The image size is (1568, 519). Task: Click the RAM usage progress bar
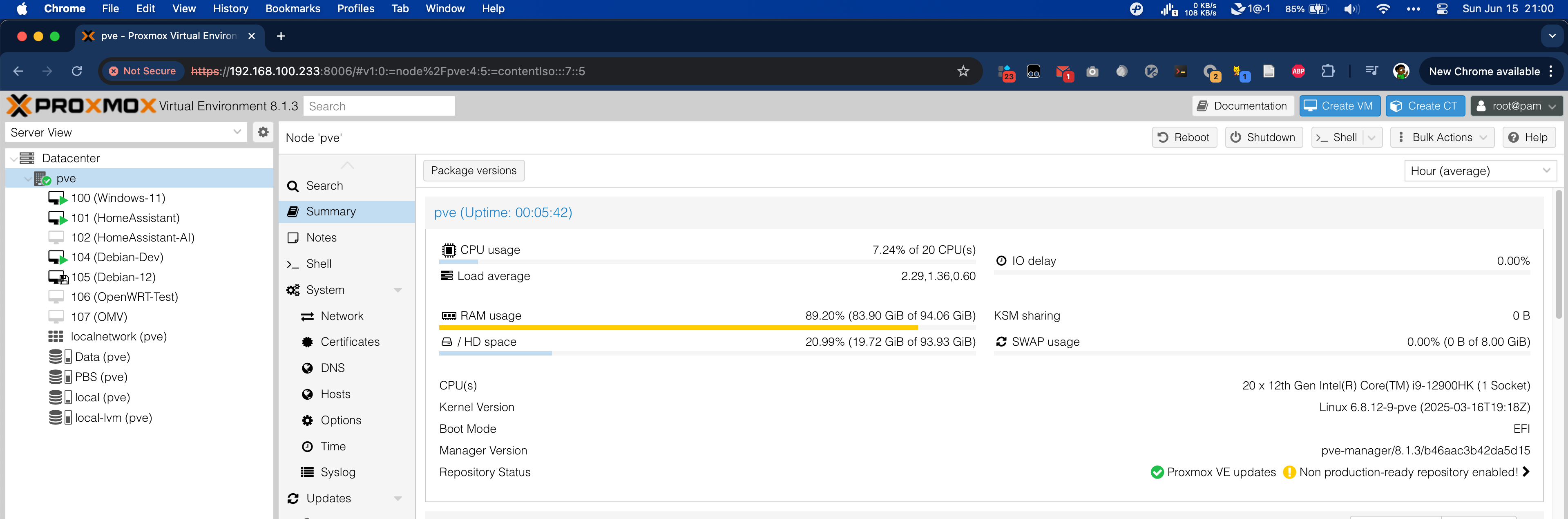click(707, 328)
